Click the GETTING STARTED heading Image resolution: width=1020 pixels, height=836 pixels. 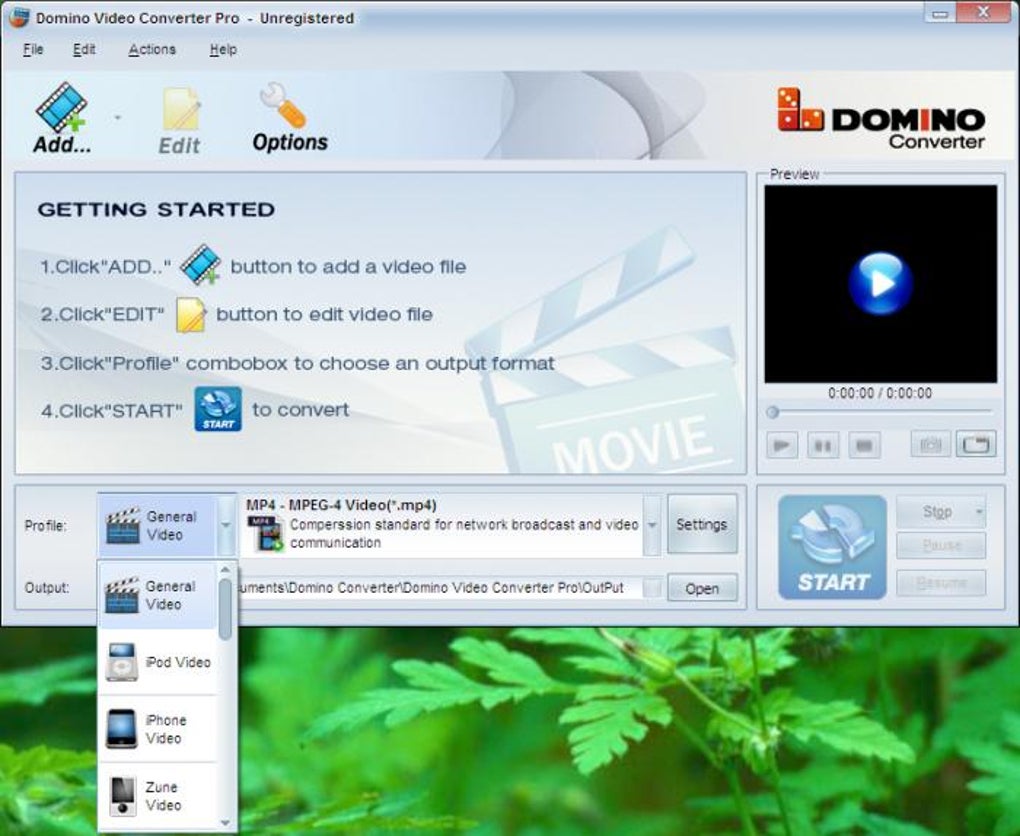(156, 209)
